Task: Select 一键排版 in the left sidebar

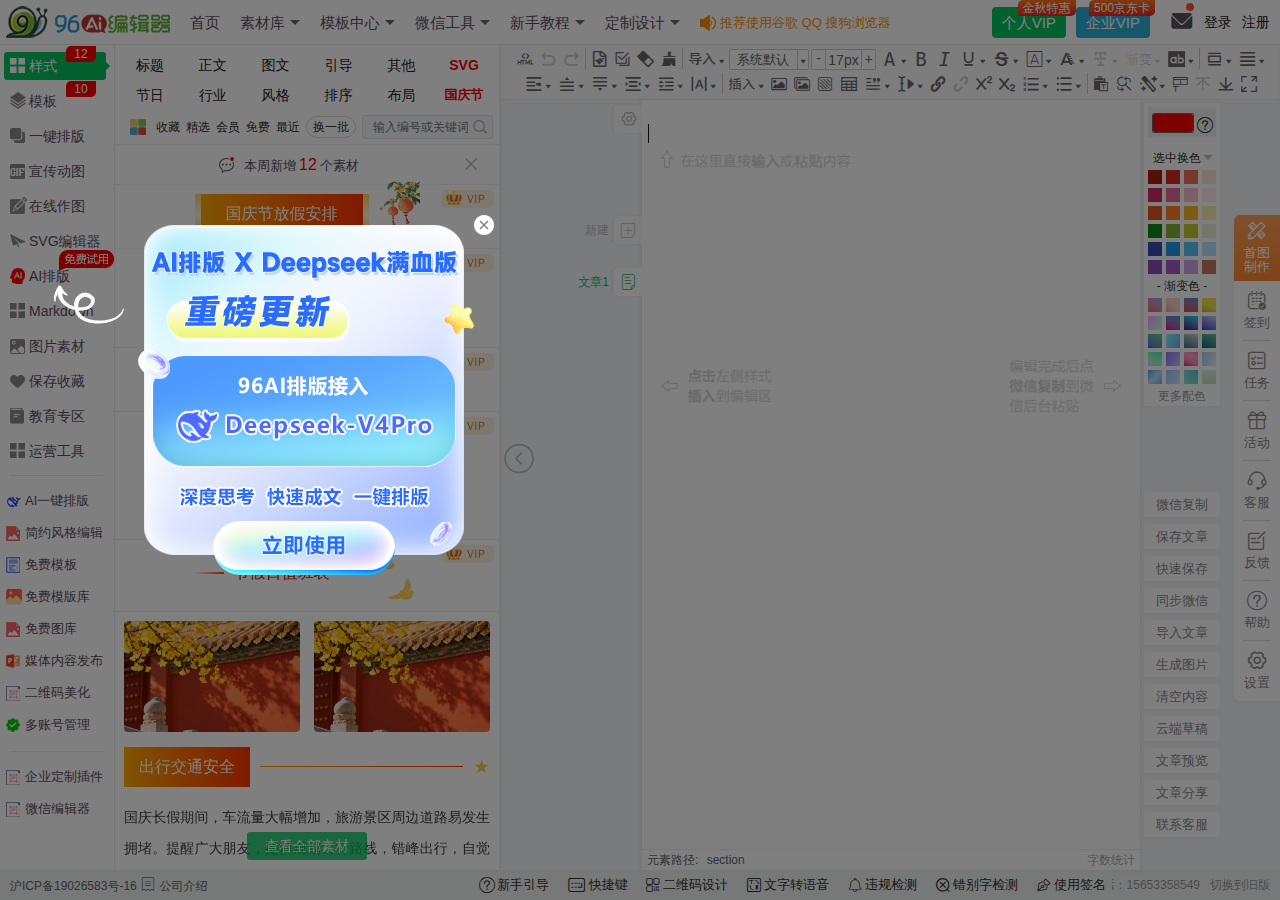Action: 56,136
